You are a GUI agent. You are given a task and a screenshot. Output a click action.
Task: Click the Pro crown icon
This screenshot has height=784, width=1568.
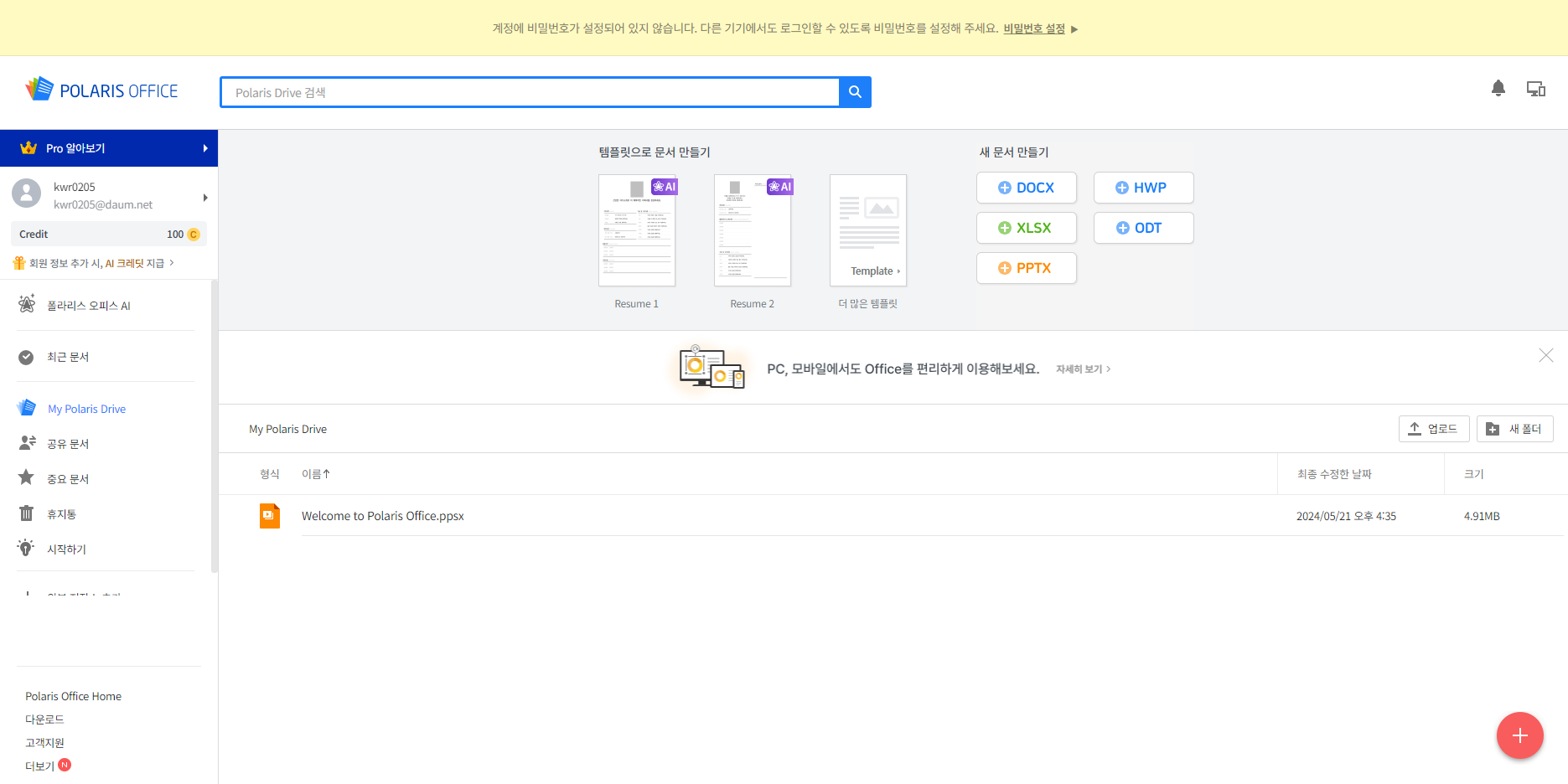pos(28,147)
